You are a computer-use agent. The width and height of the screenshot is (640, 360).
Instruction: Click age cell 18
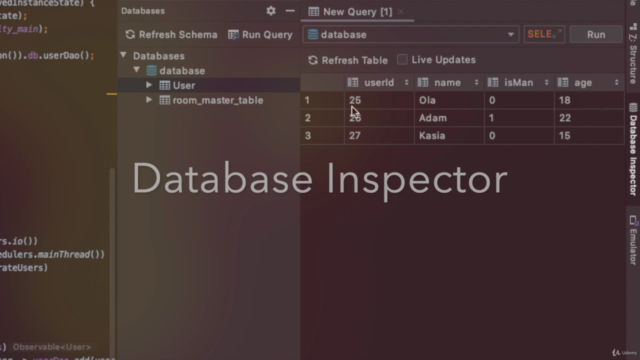589,100
